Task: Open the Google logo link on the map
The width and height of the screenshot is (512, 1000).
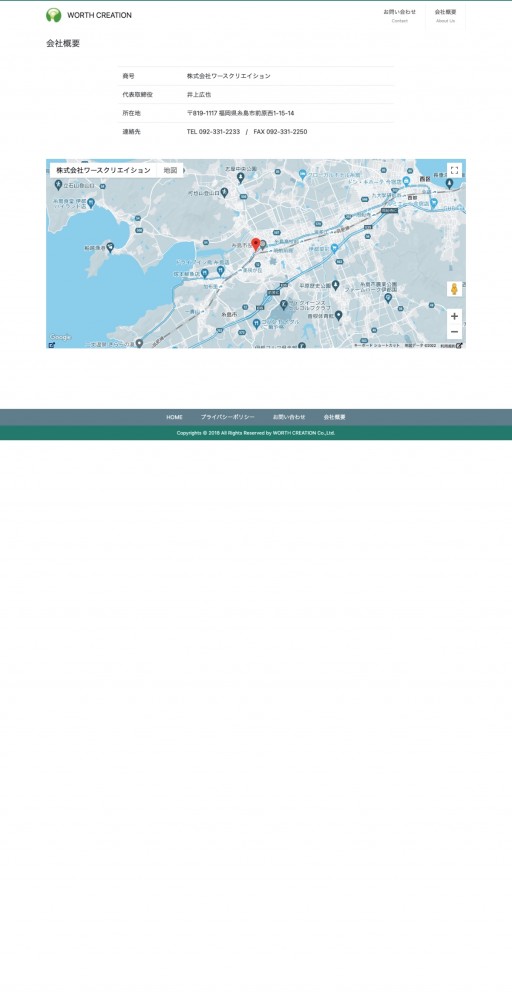Action: point(61,337)
